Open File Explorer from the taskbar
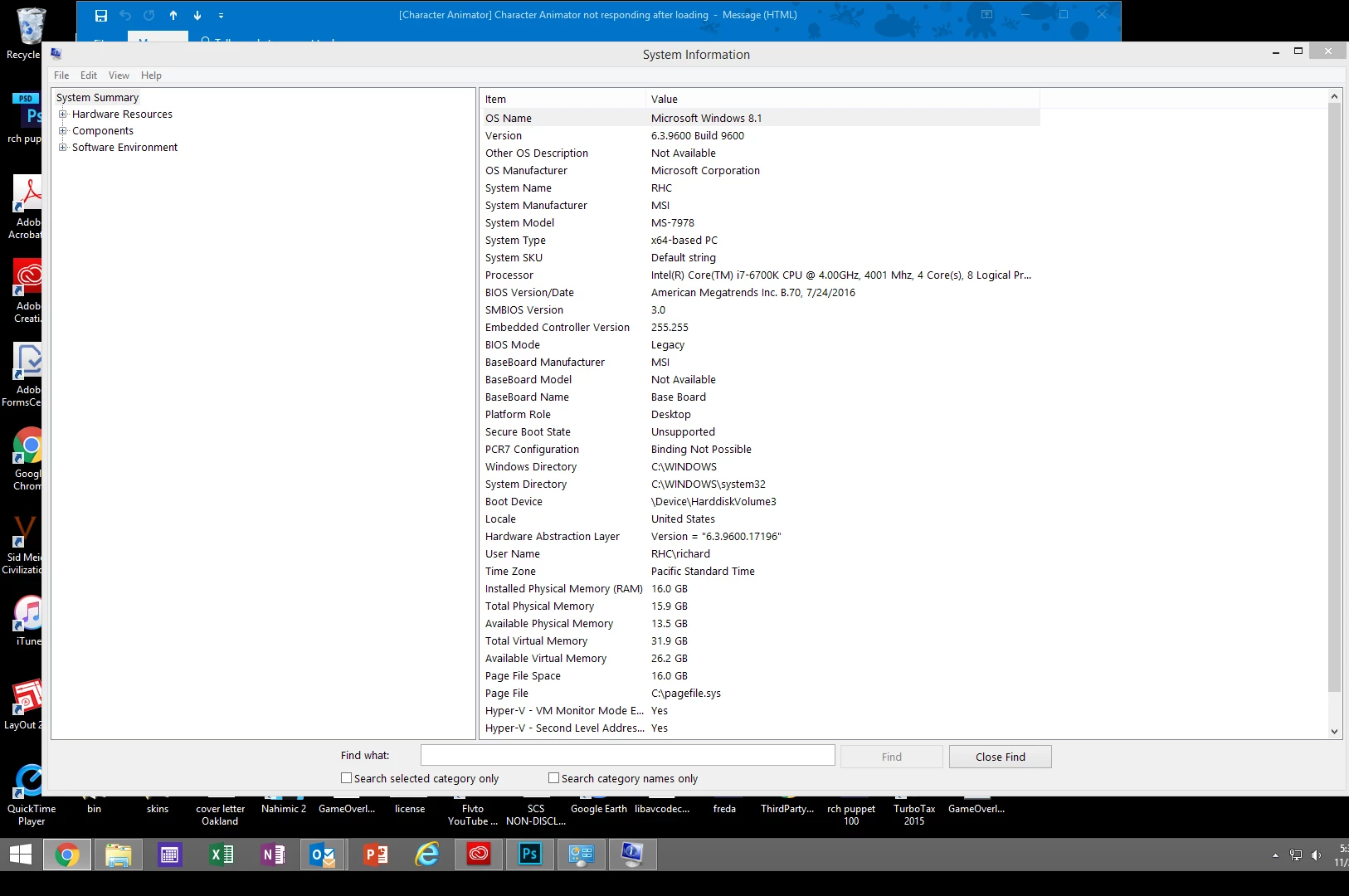The height and width of the screenshot is (896, 1349). [118, 855]
